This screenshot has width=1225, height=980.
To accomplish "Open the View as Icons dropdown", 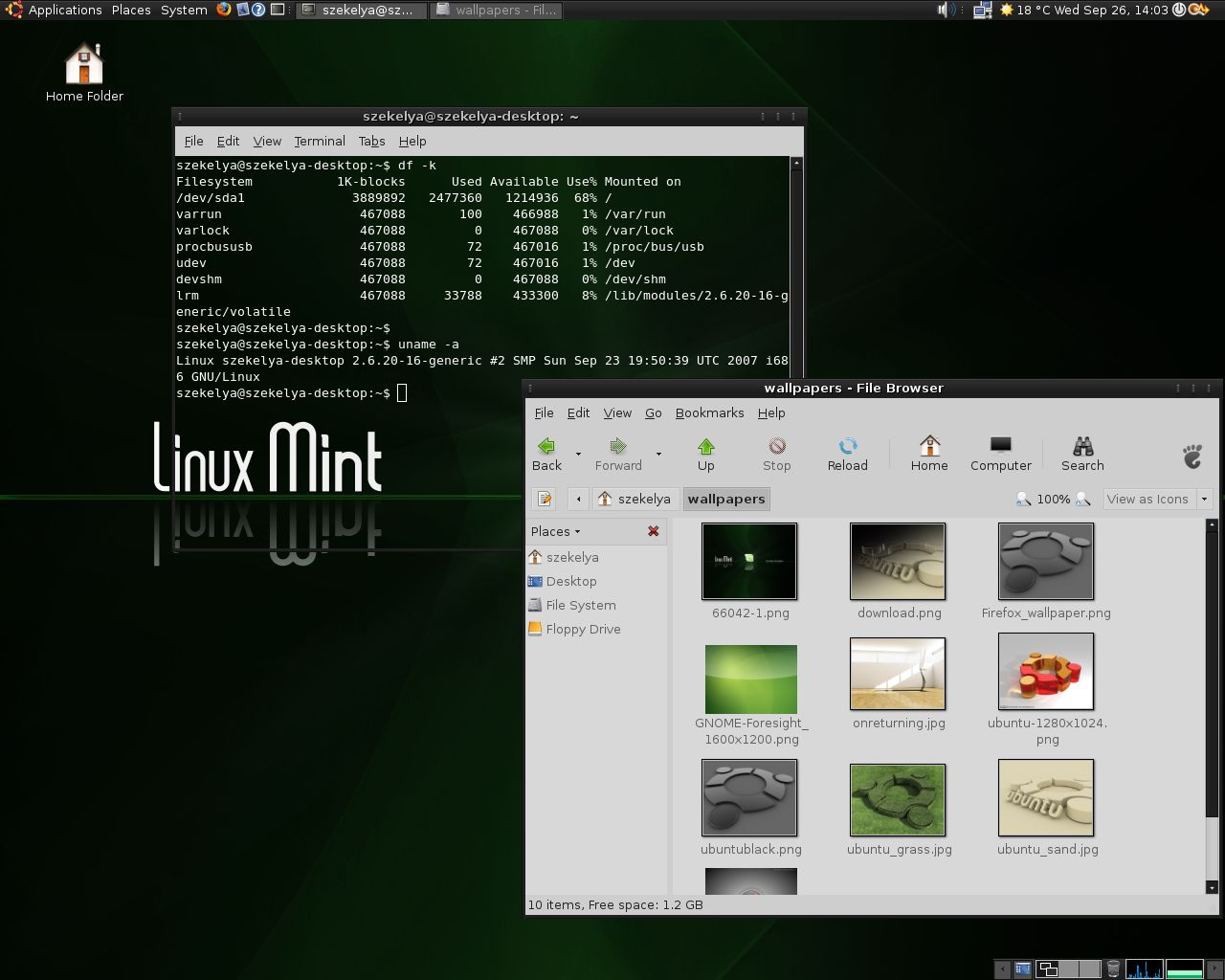I will coord(1158,499).
